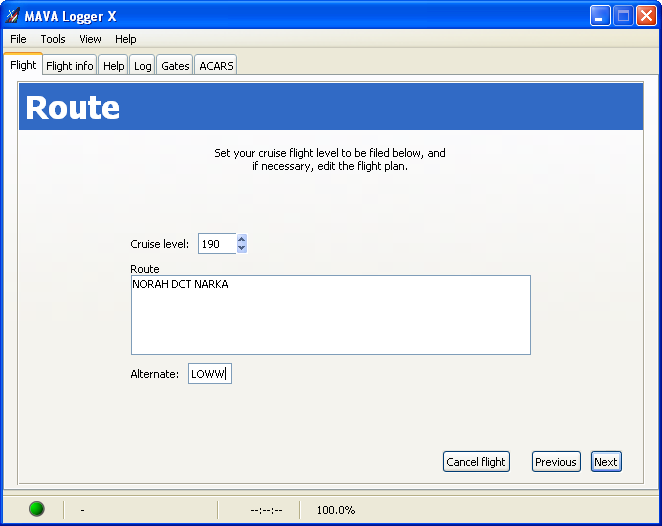Switch to the Help tab

(114, 66)
